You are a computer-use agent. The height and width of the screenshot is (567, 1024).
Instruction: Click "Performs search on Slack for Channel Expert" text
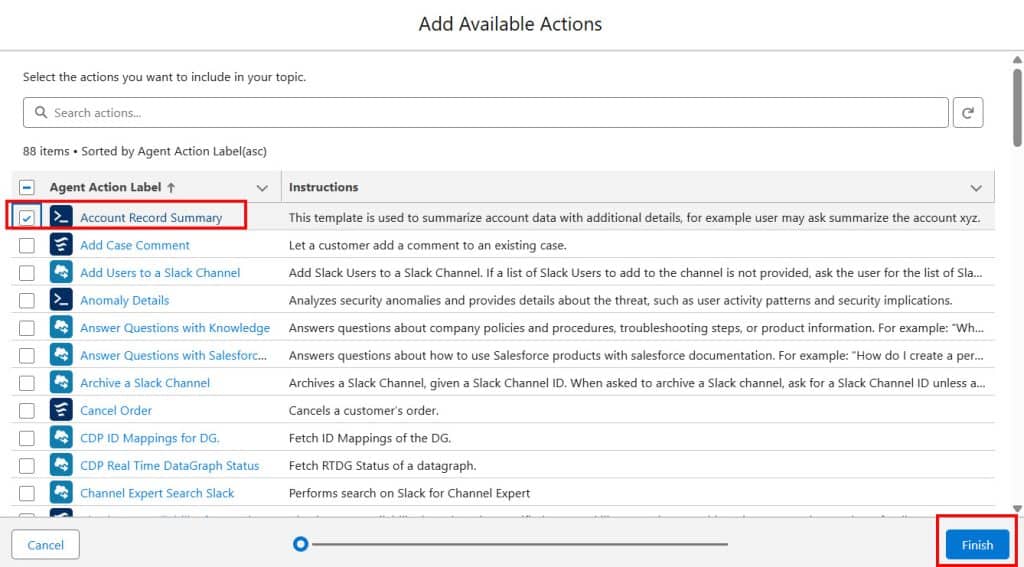(x=409, y=493)
